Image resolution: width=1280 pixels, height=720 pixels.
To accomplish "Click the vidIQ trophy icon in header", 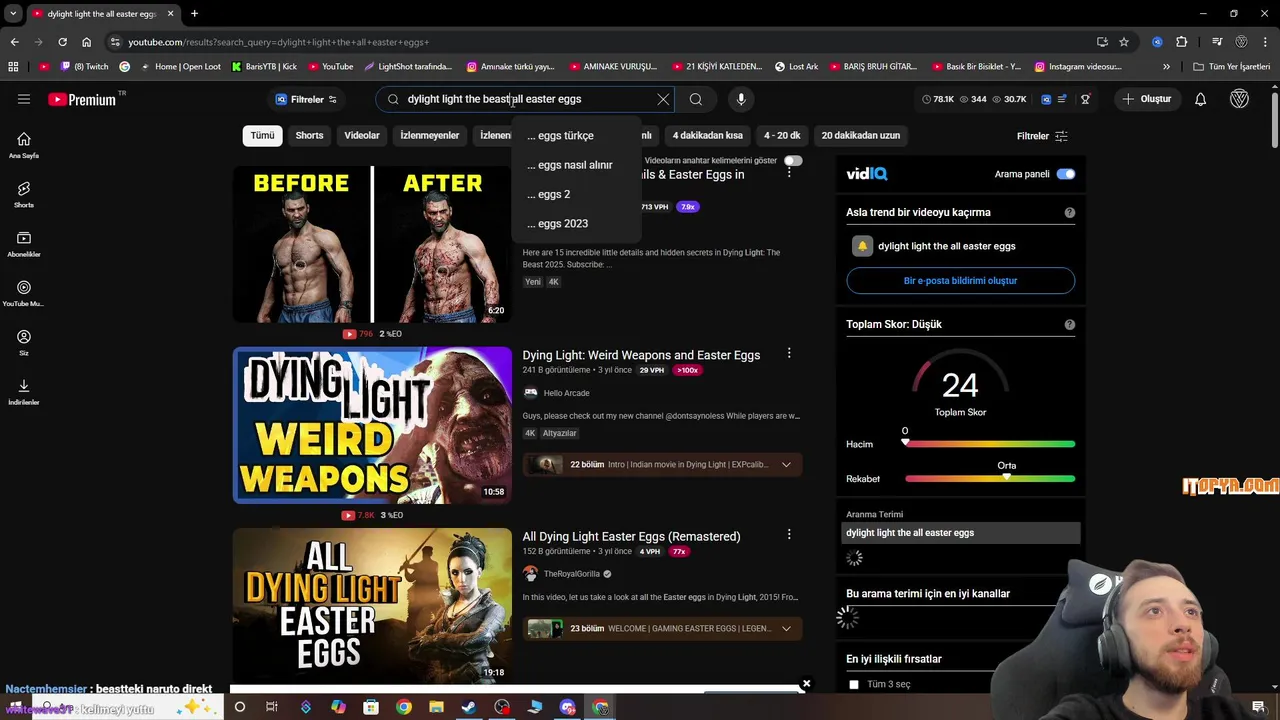I will (1085, 99).
